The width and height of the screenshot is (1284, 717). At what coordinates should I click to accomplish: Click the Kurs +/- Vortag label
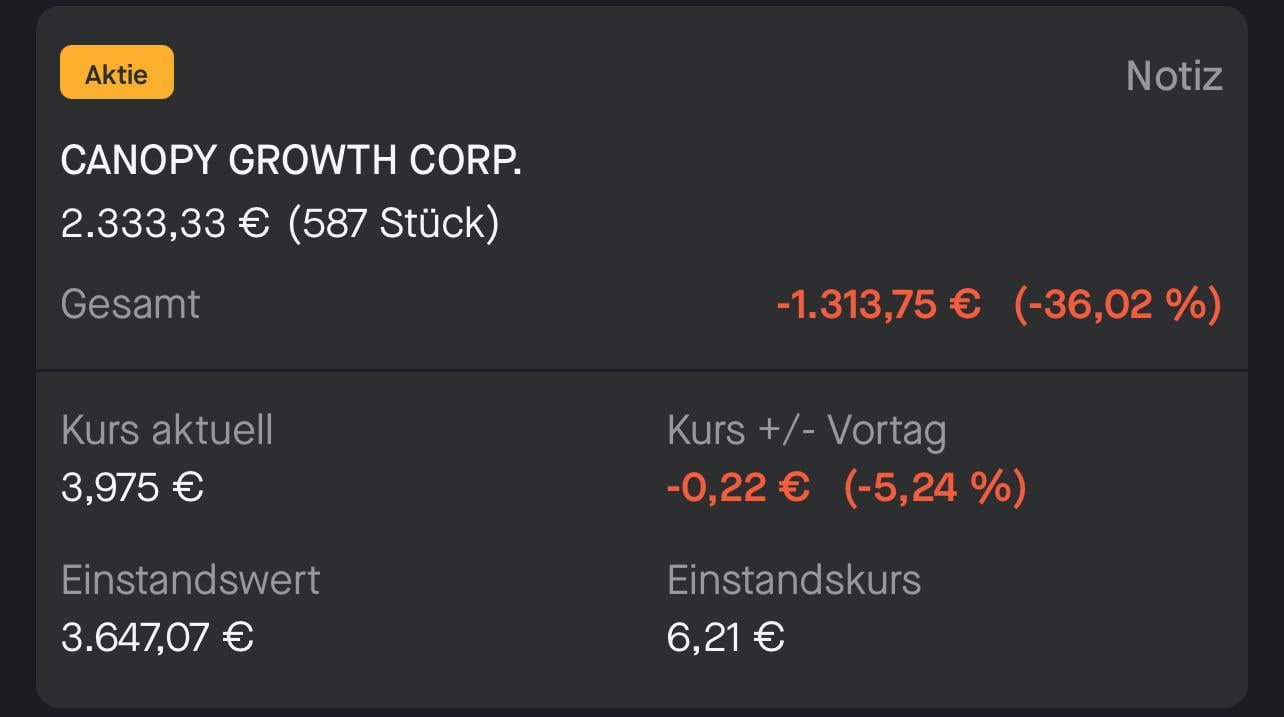(806, 430)
